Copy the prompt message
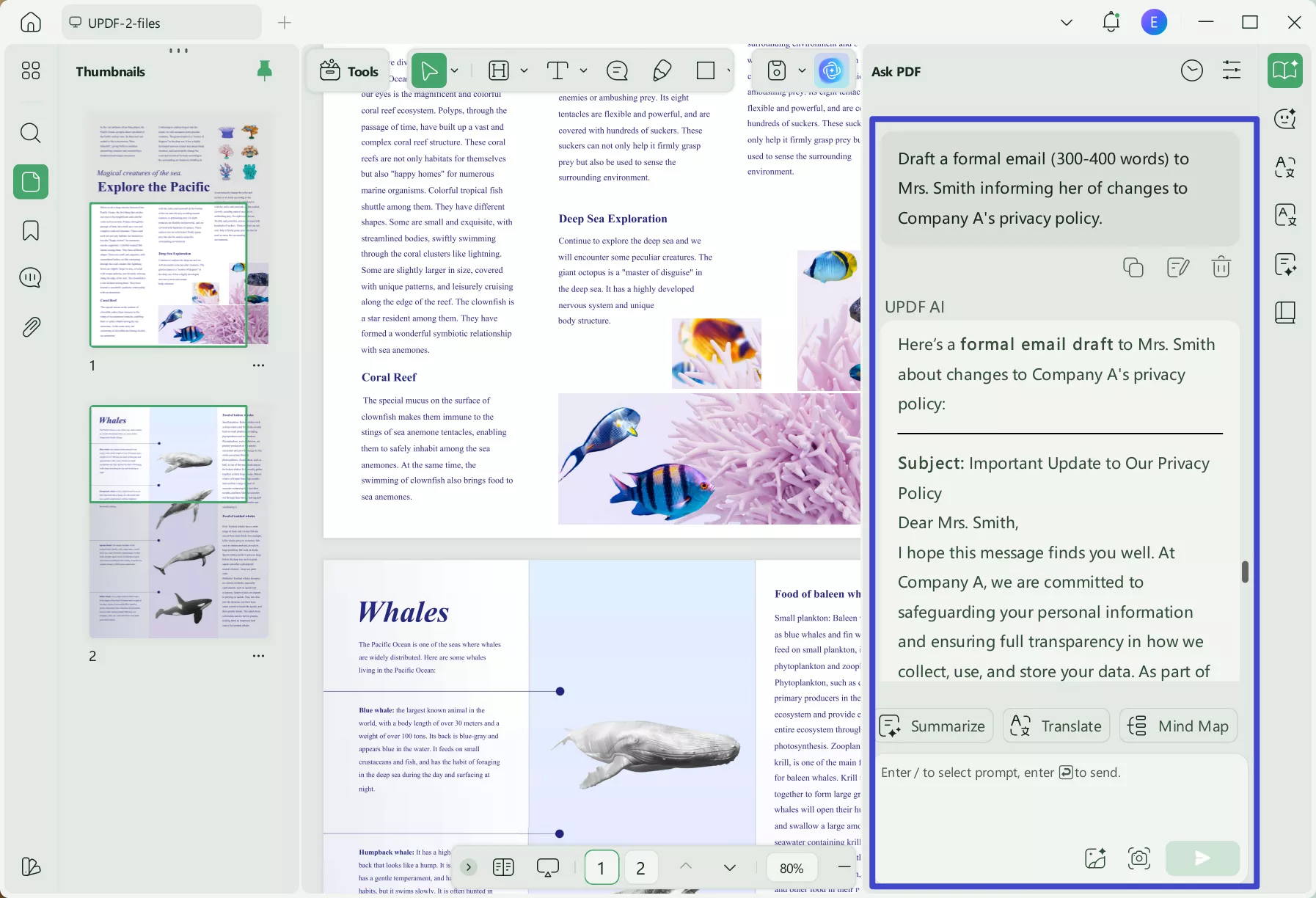 (1133, 267)
